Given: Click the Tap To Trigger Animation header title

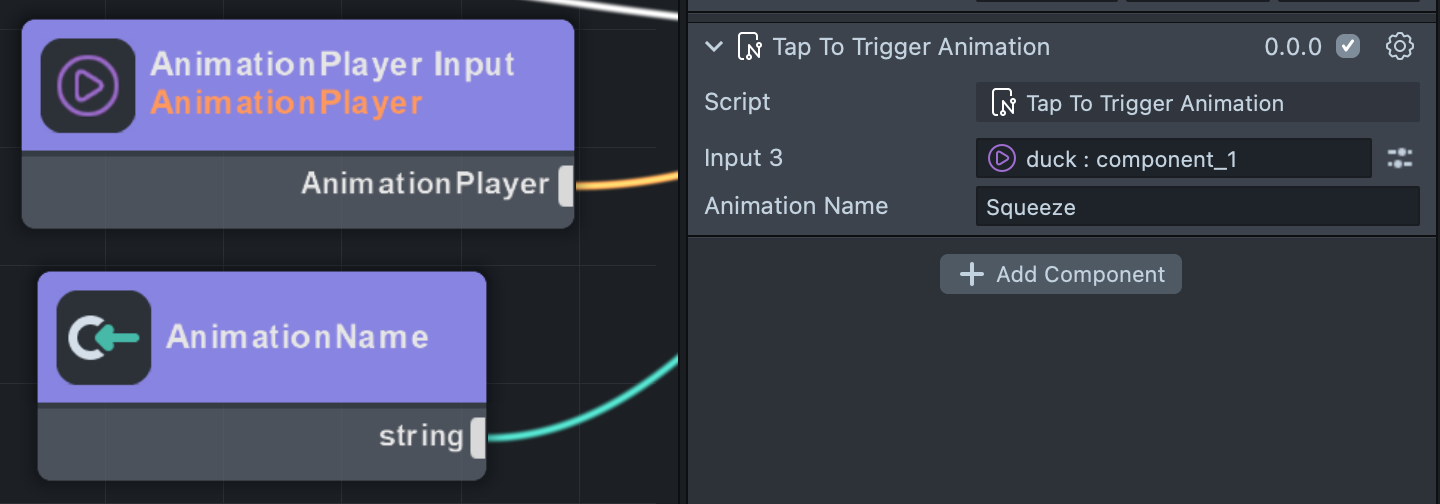Looking at the screenshot, I should 911,47.
